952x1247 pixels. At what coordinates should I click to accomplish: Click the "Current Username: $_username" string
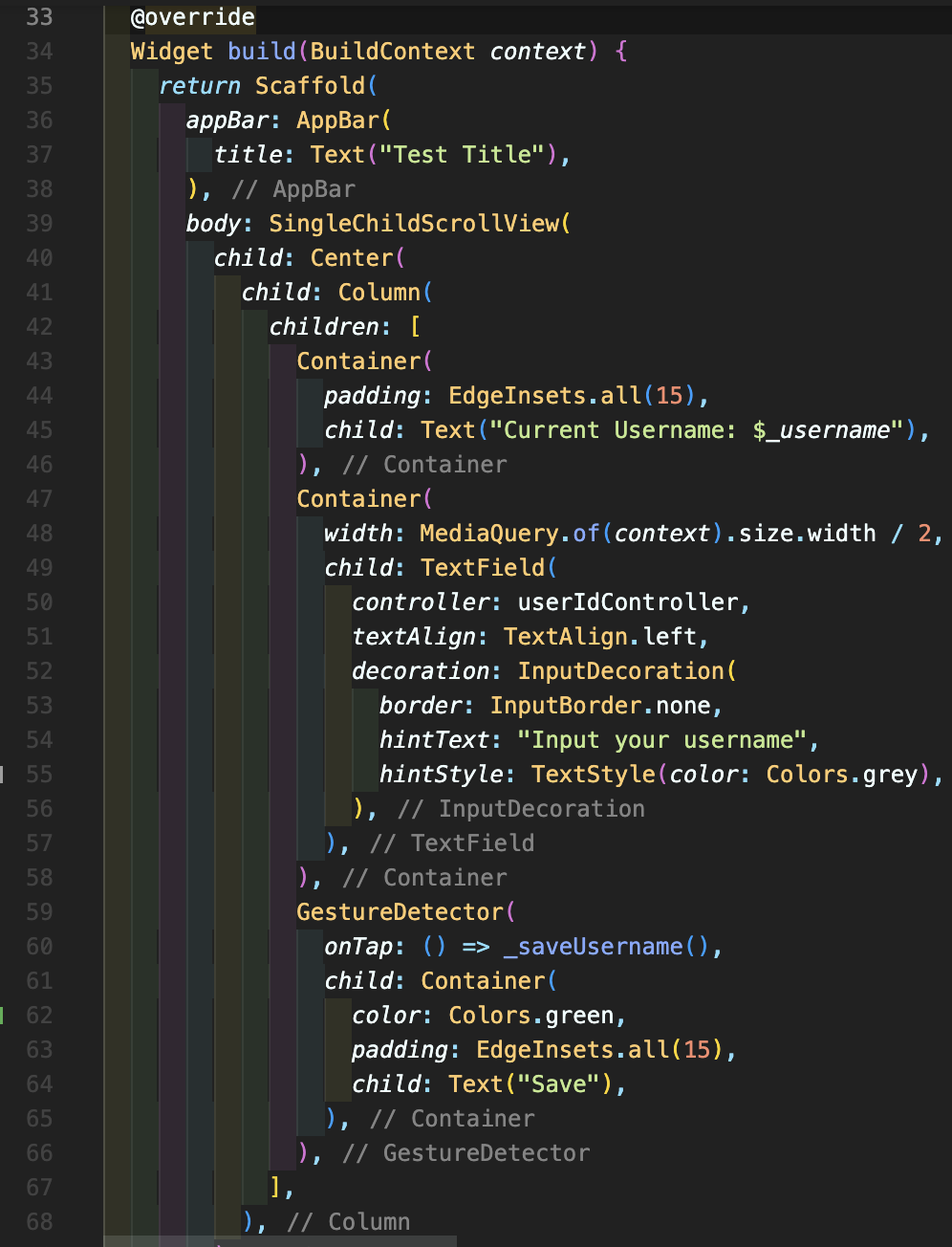pos(697,430)
